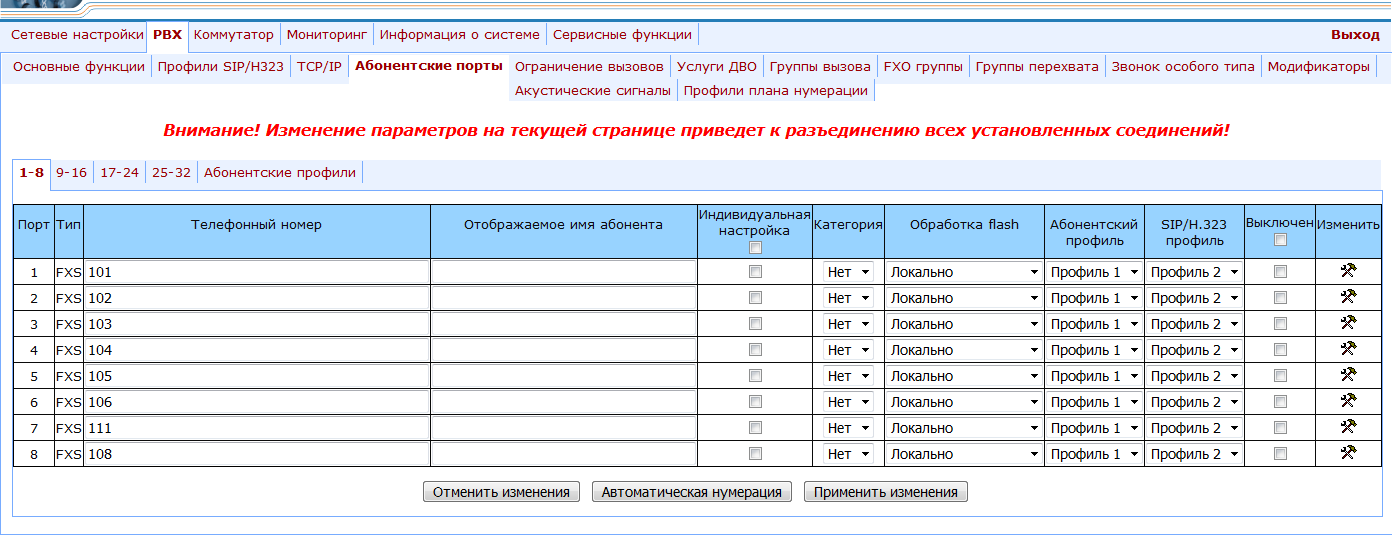Edit port 8 using the tools icon
1392x553 pixels.
(x=1347, y=453)
